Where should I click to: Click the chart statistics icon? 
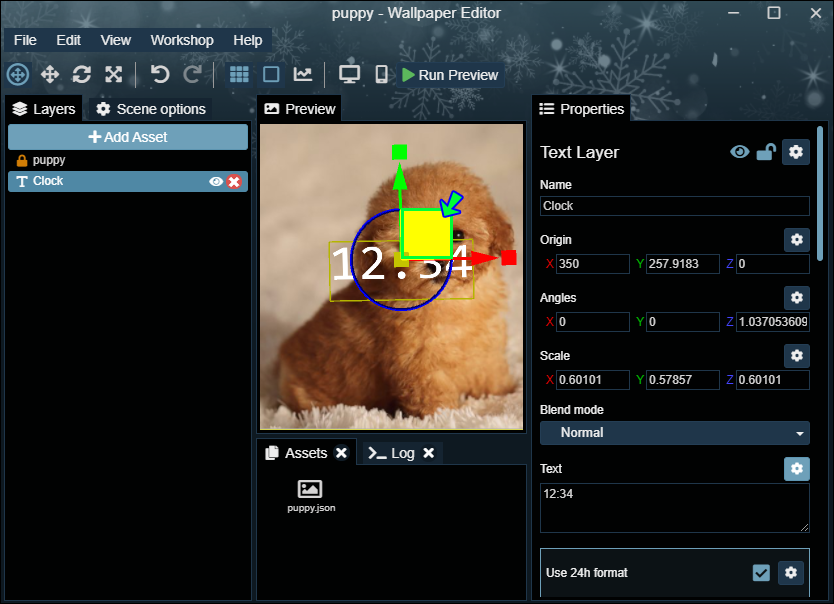click(303, 74)
